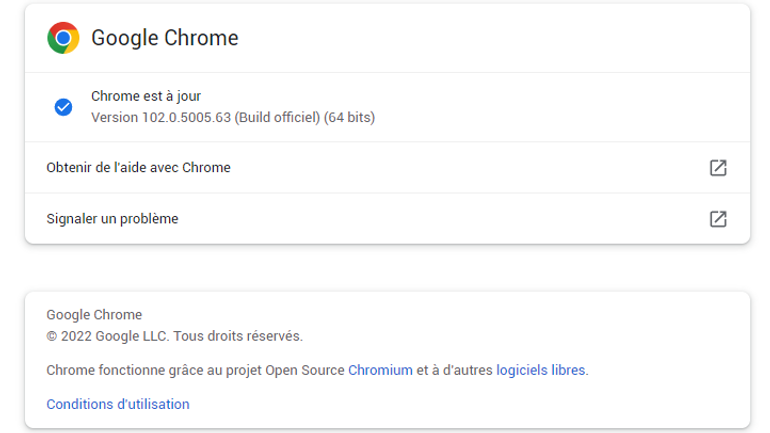The height and width of the screenshot is (433, 770).
Task: Click the blue update checkmark icon
Action: pos(63,107)
